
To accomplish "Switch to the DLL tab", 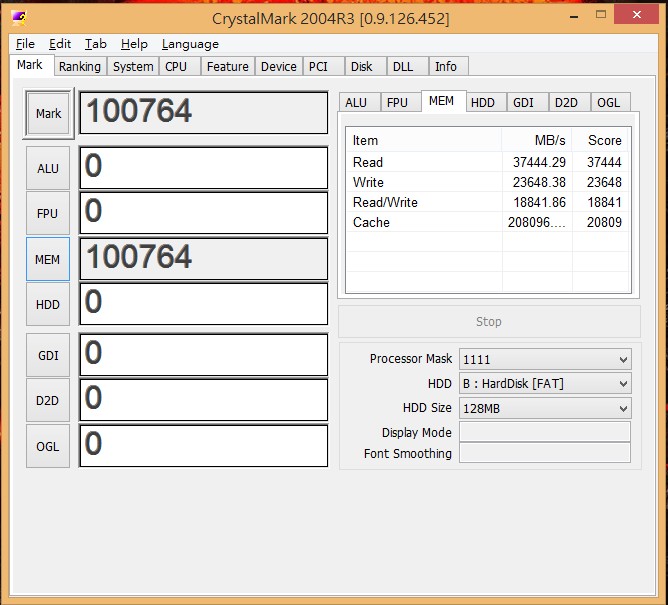I will coord(407,66).
